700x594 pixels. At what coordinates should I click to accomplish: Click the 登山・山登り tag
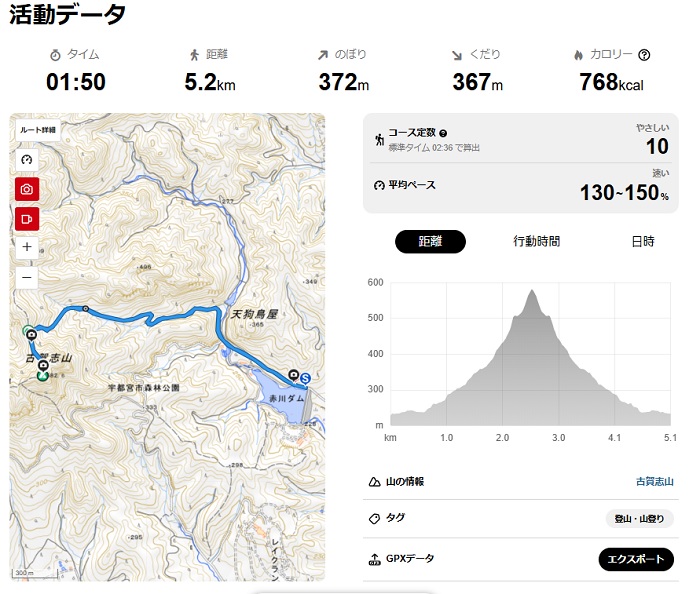[640, 518]
